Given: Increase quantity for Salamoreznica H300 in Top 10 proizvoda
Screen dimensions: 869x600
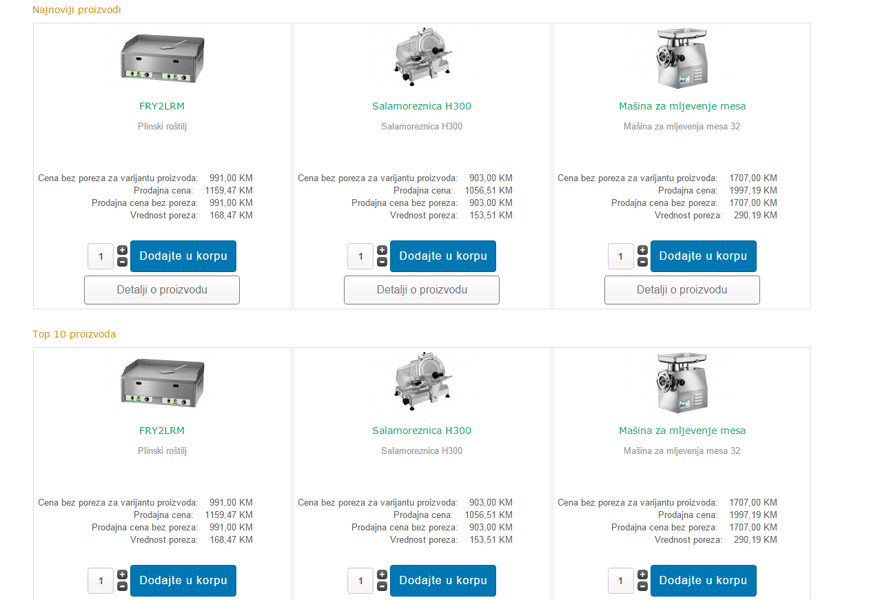Looking at the screenshot, I should (382, 575).
